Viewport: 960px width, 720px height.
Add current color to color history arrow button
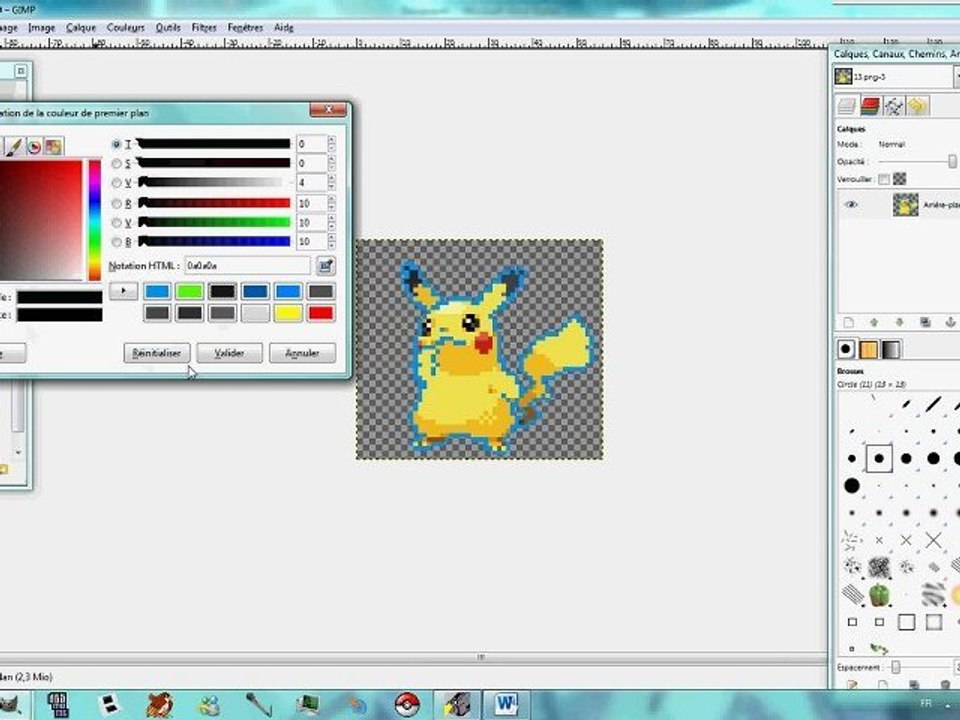pos(123,291)
